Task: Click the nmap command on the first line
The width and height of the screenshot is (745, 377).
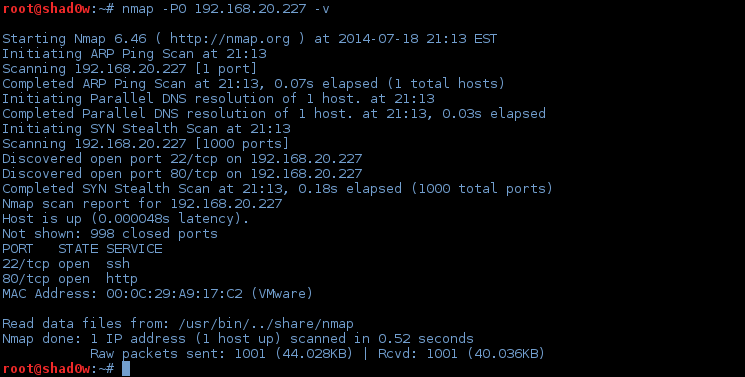Action: (x=226, y=9)
